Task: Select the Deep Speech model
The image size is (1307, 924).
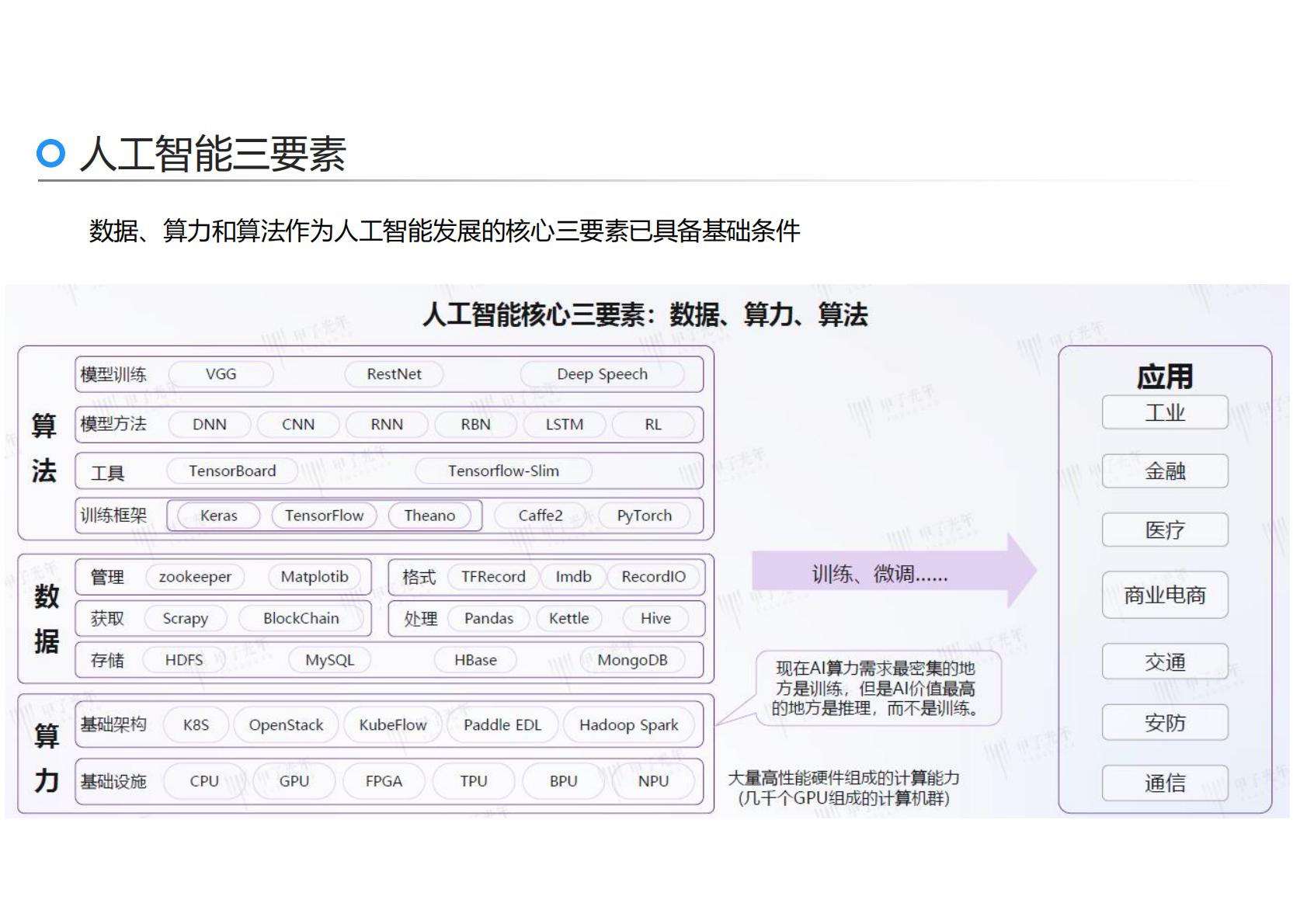Action: (603, 373)
